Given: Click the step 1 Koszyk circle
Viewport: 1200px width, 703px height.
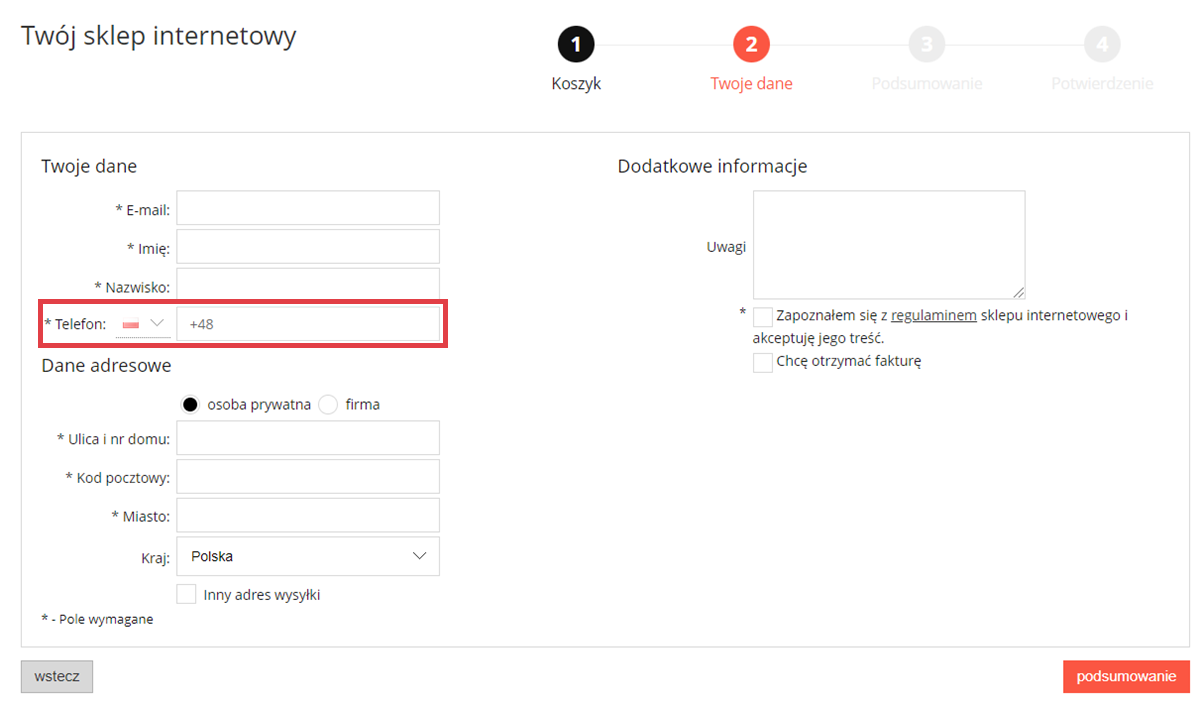Looking at the screenshot, I should [x=576, y=45].
